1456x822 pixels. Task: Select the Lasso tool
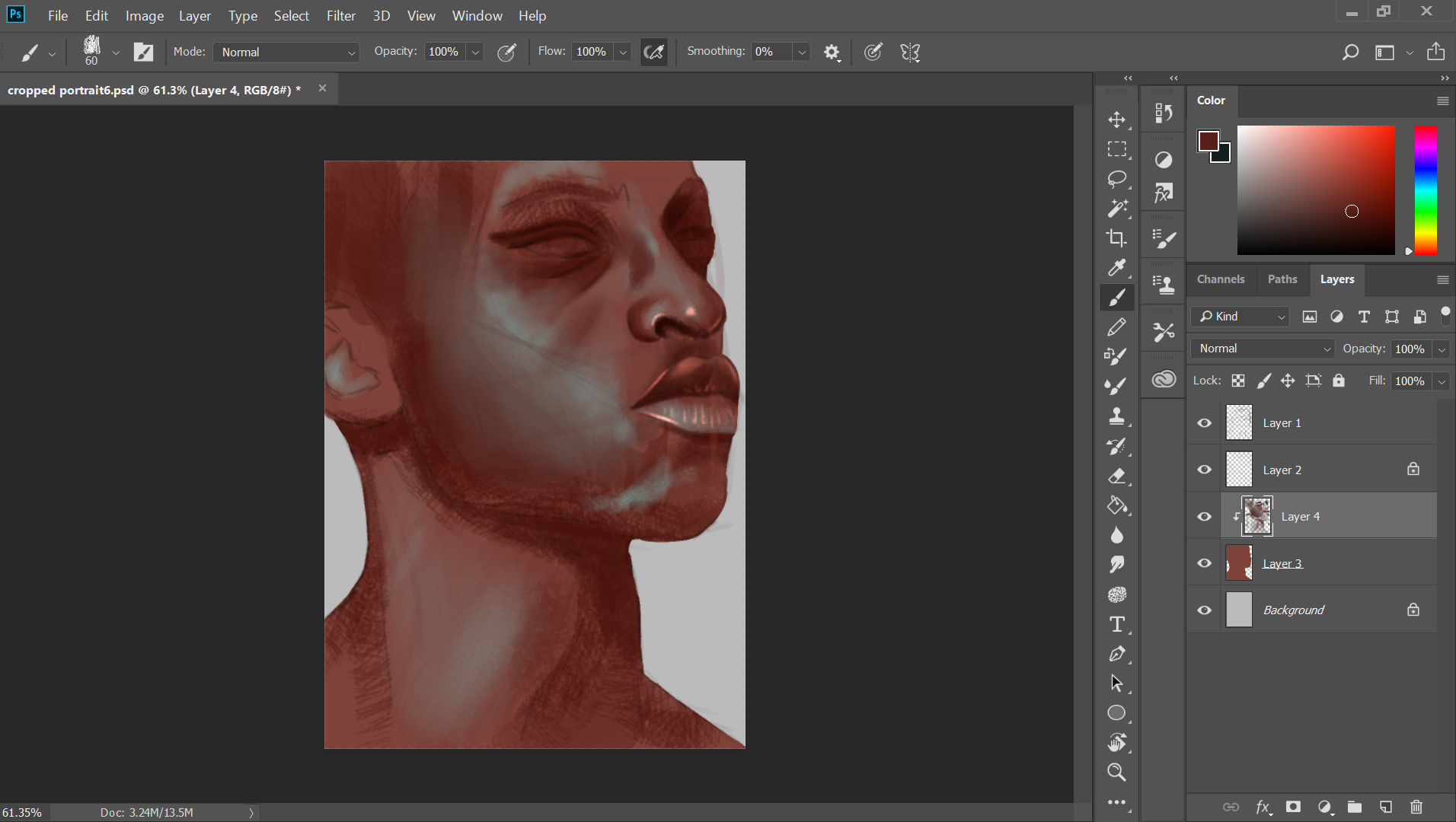pyautogui.click(x=1116, y=179)
